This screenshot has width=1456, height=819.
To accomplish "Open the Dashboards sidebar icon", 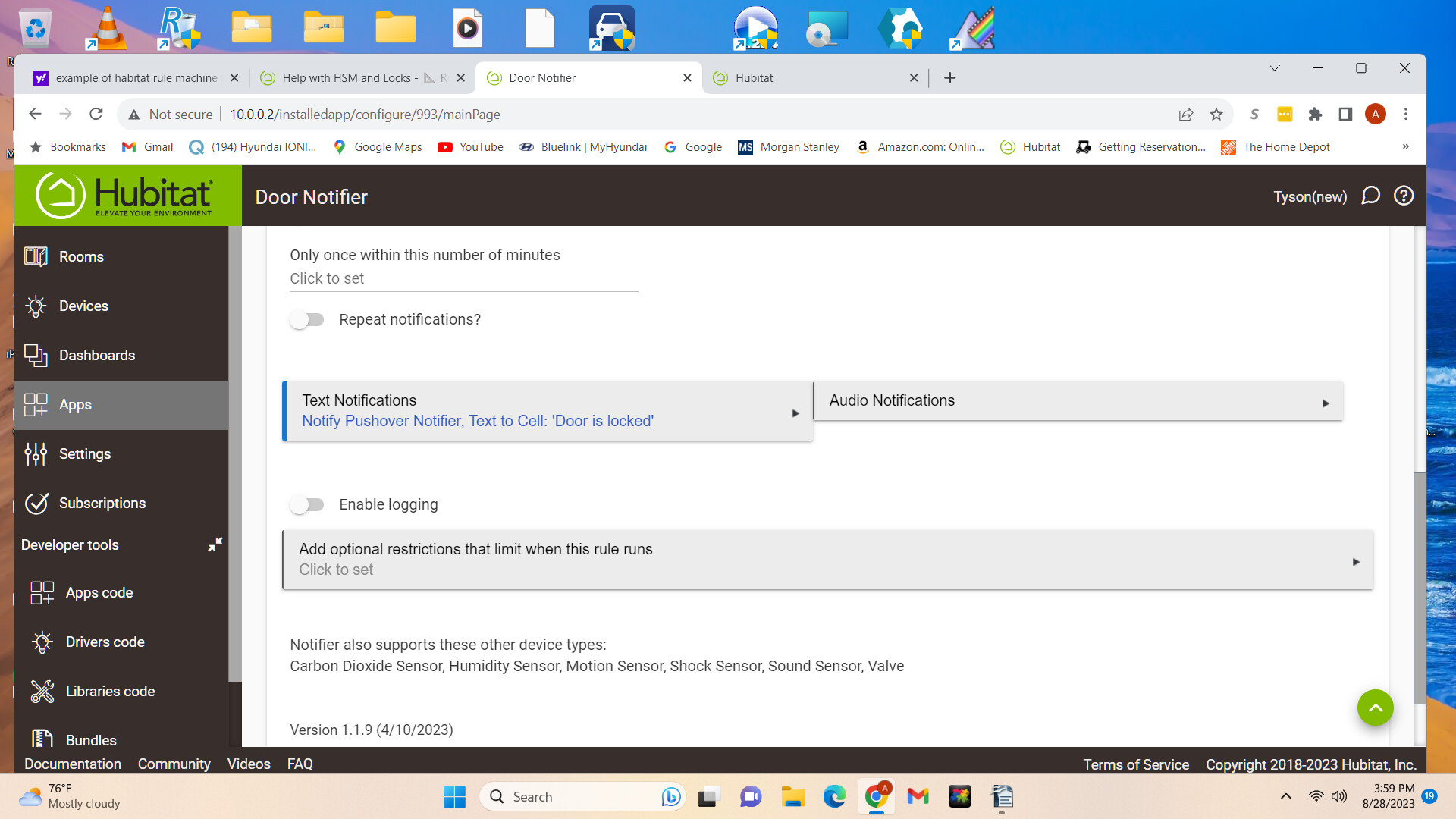I will pos(36,355).
